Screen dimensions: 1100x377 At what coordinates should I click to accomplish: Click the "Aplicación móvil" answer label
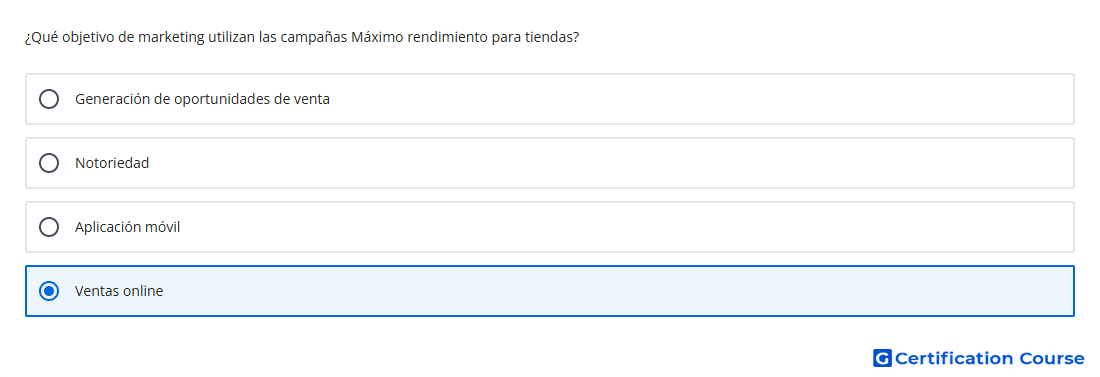pyautogui.click(x=128, y=227)
